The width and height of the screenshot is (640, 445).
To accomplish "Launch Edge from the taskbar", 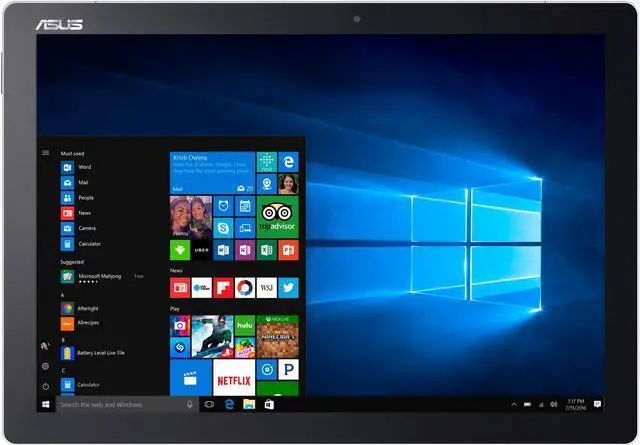I will click(x=229, y=404).
